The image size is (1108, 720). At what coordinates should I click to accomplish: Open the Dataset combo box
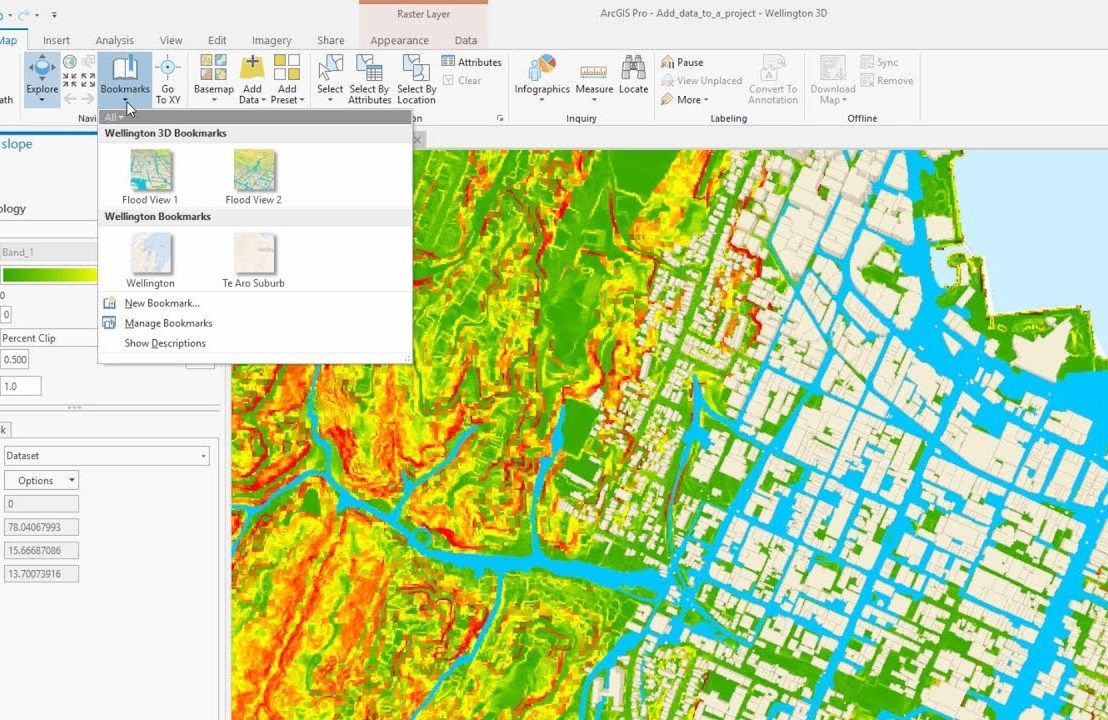106,455
